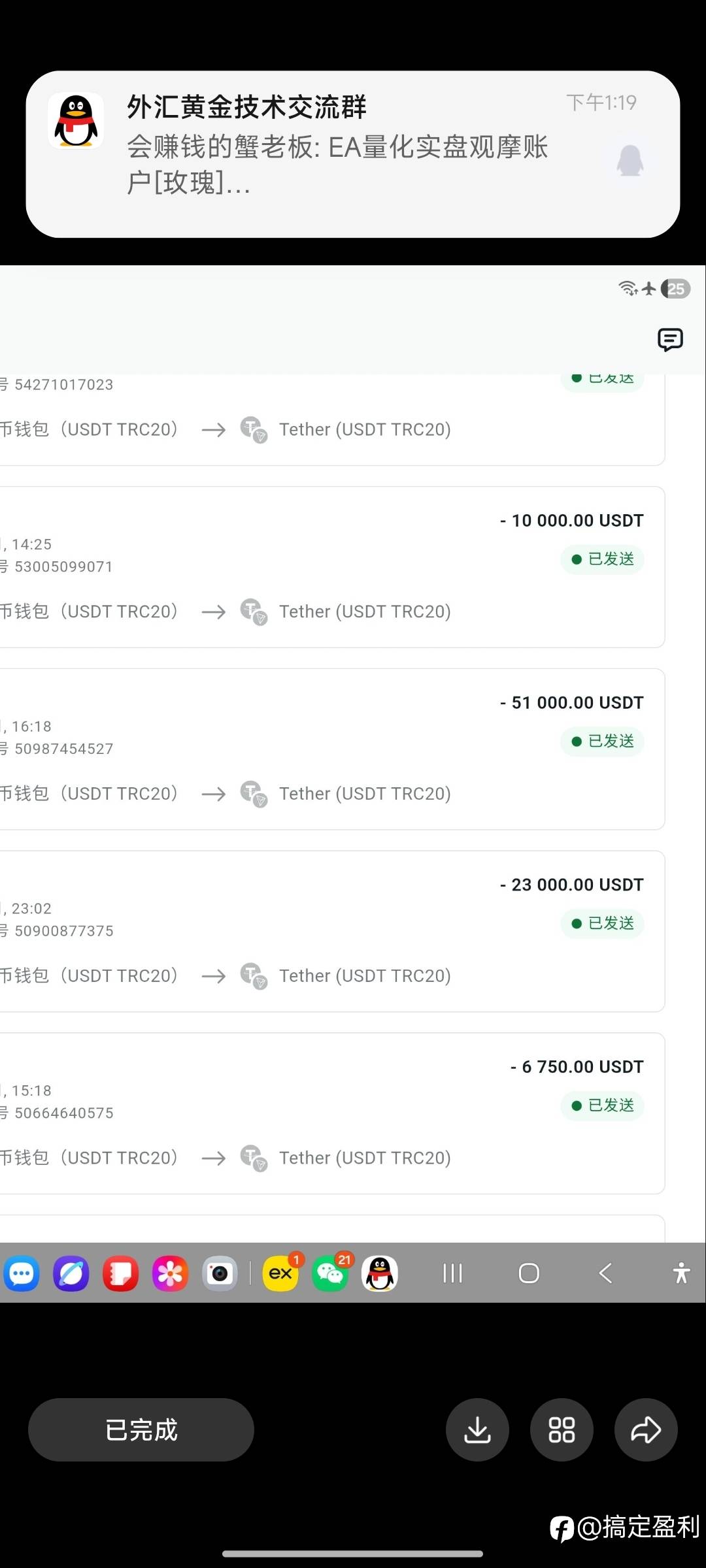Open the Samsung Internet browser icon
The image size is (706, 1568).
[x=71, y=1273]
